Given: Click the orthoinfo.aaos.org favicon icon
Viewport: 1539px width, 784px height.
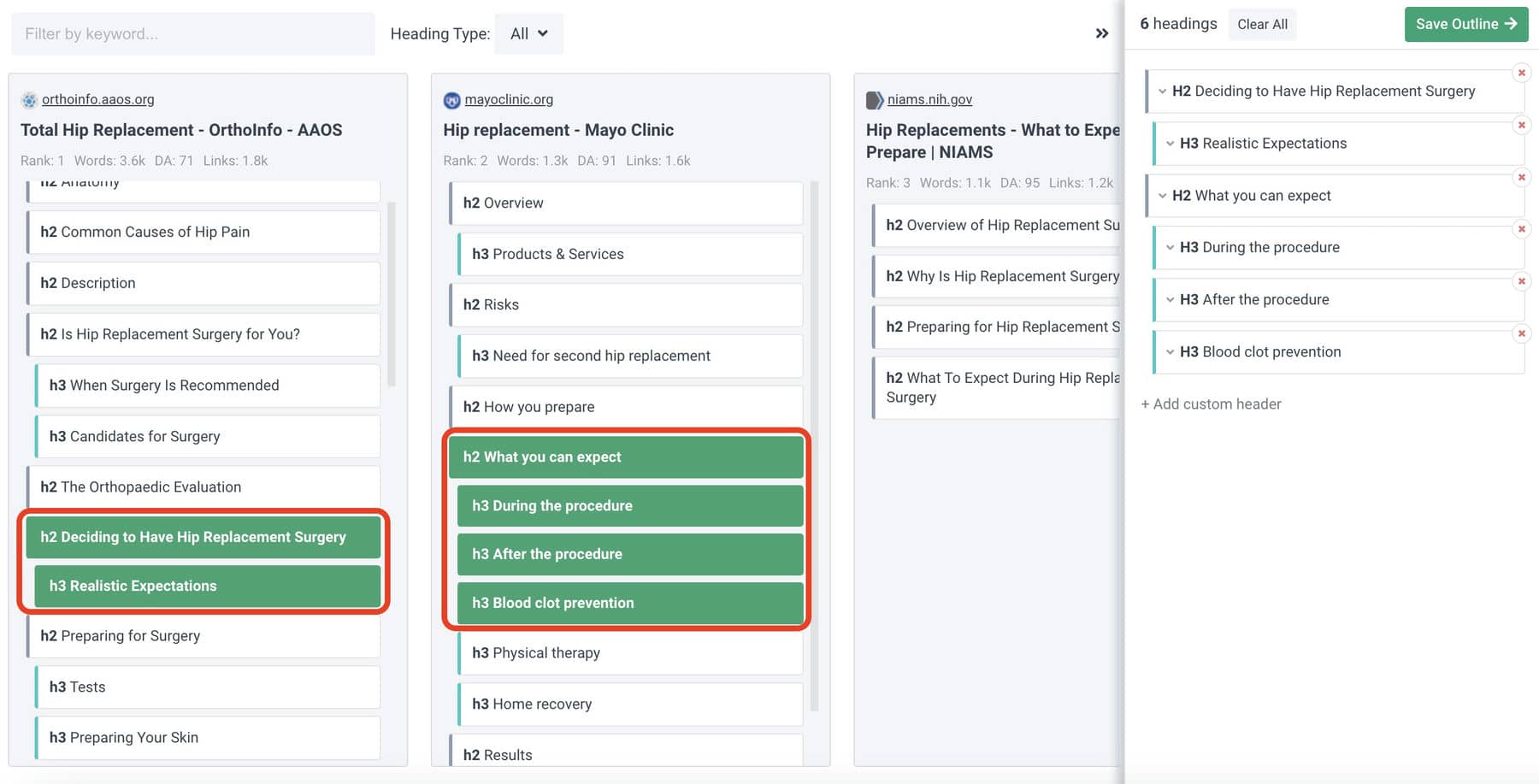Looking at the screenshot, I should tap(29, 100).
